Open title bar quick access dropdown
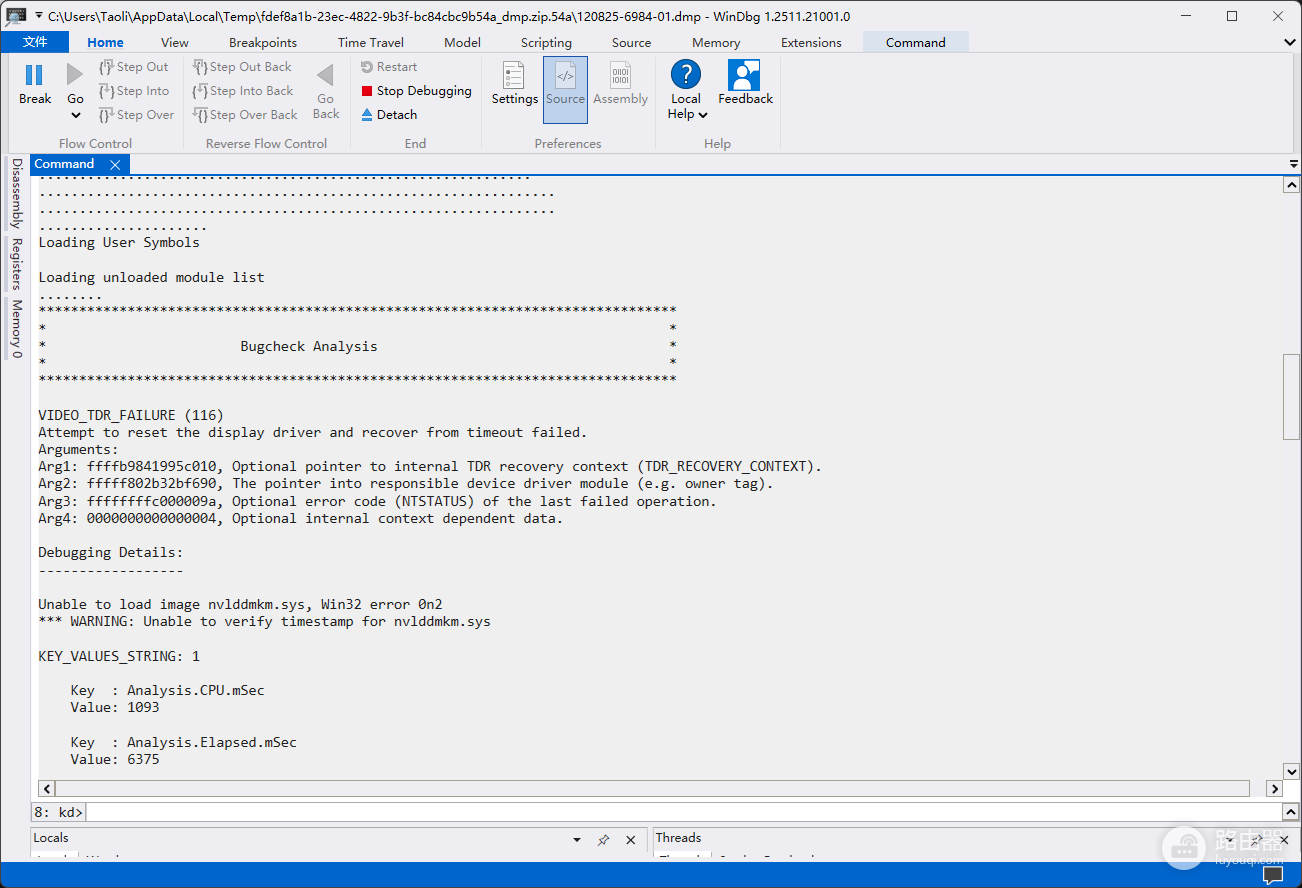 [x=38, y=16]
